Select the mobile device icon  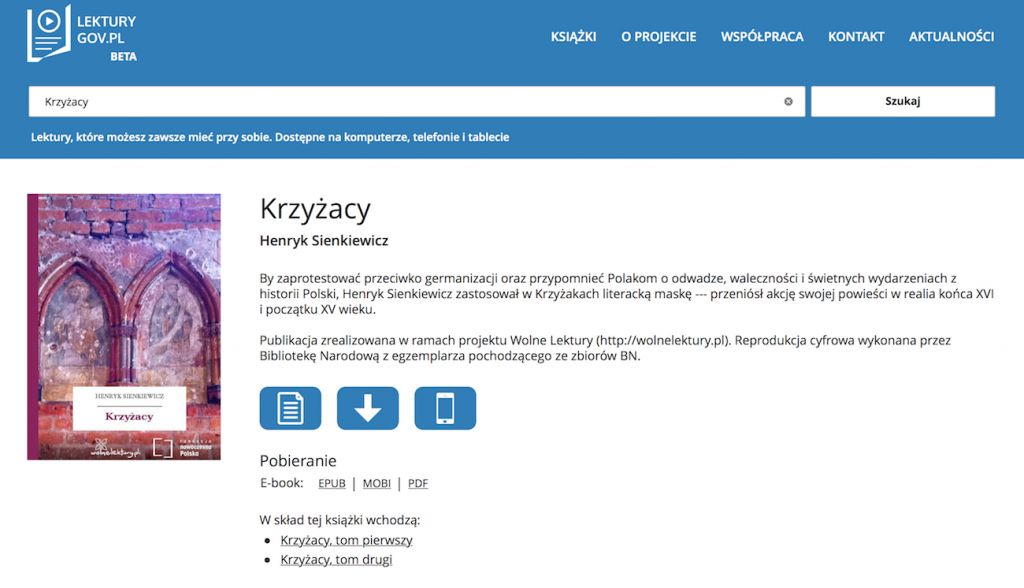445,408
